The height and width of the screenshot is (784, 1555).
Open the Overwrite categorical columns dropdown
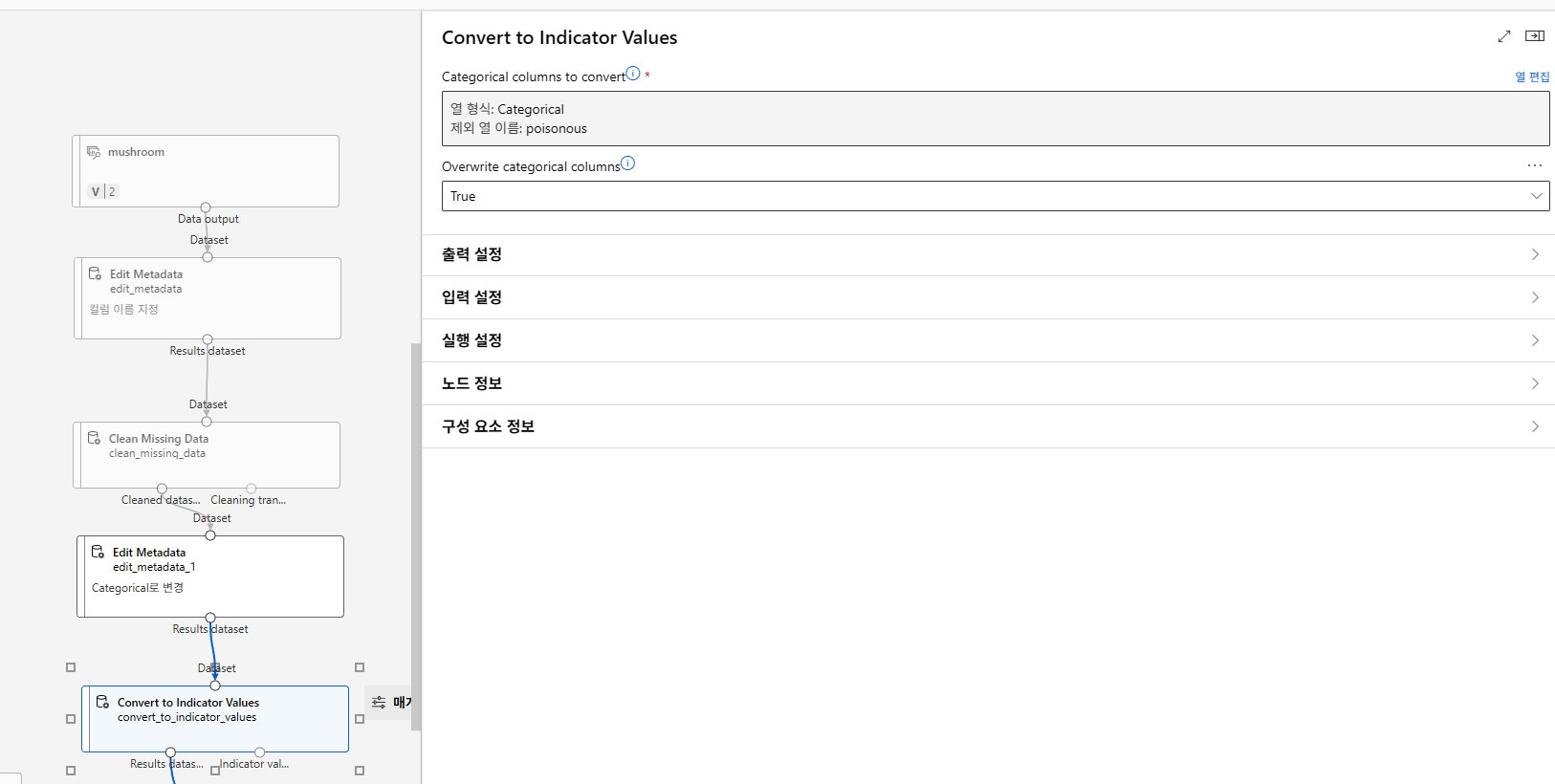995,196
